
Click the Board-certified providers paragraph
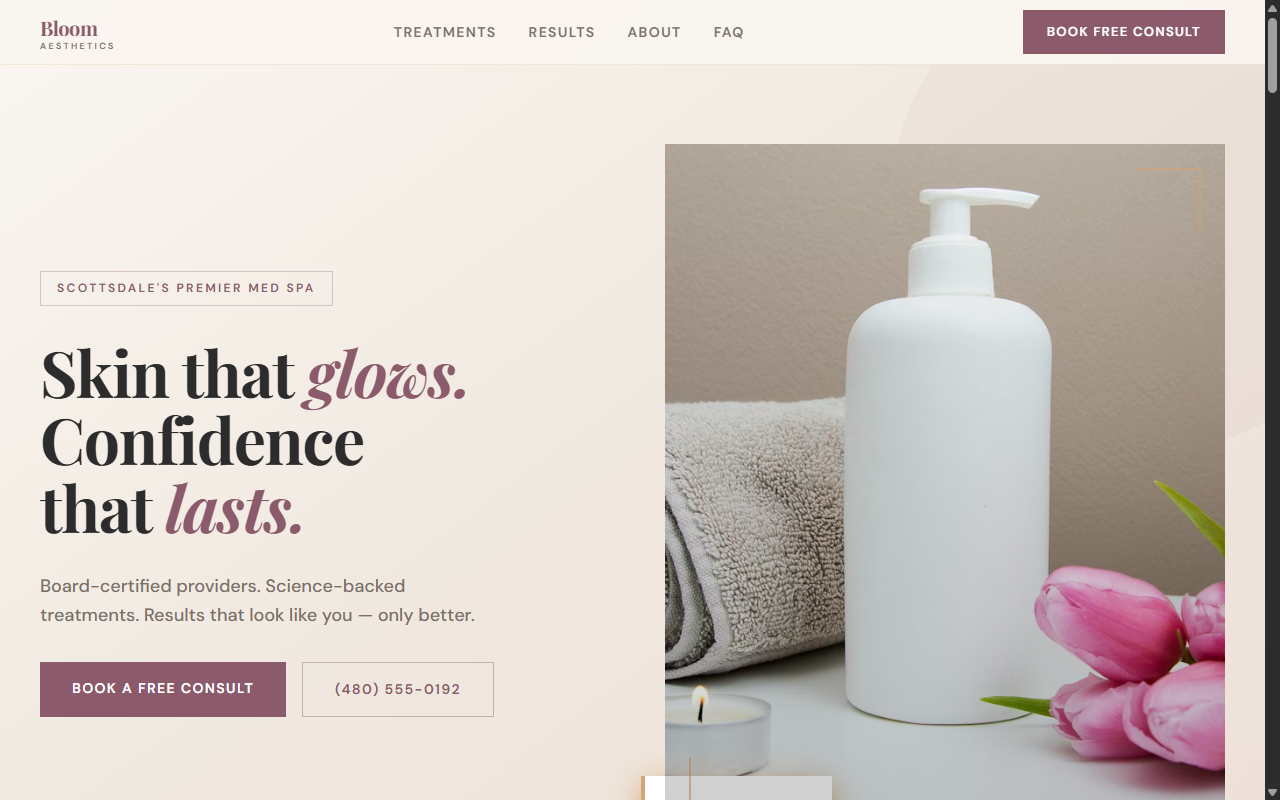(258, 600)
